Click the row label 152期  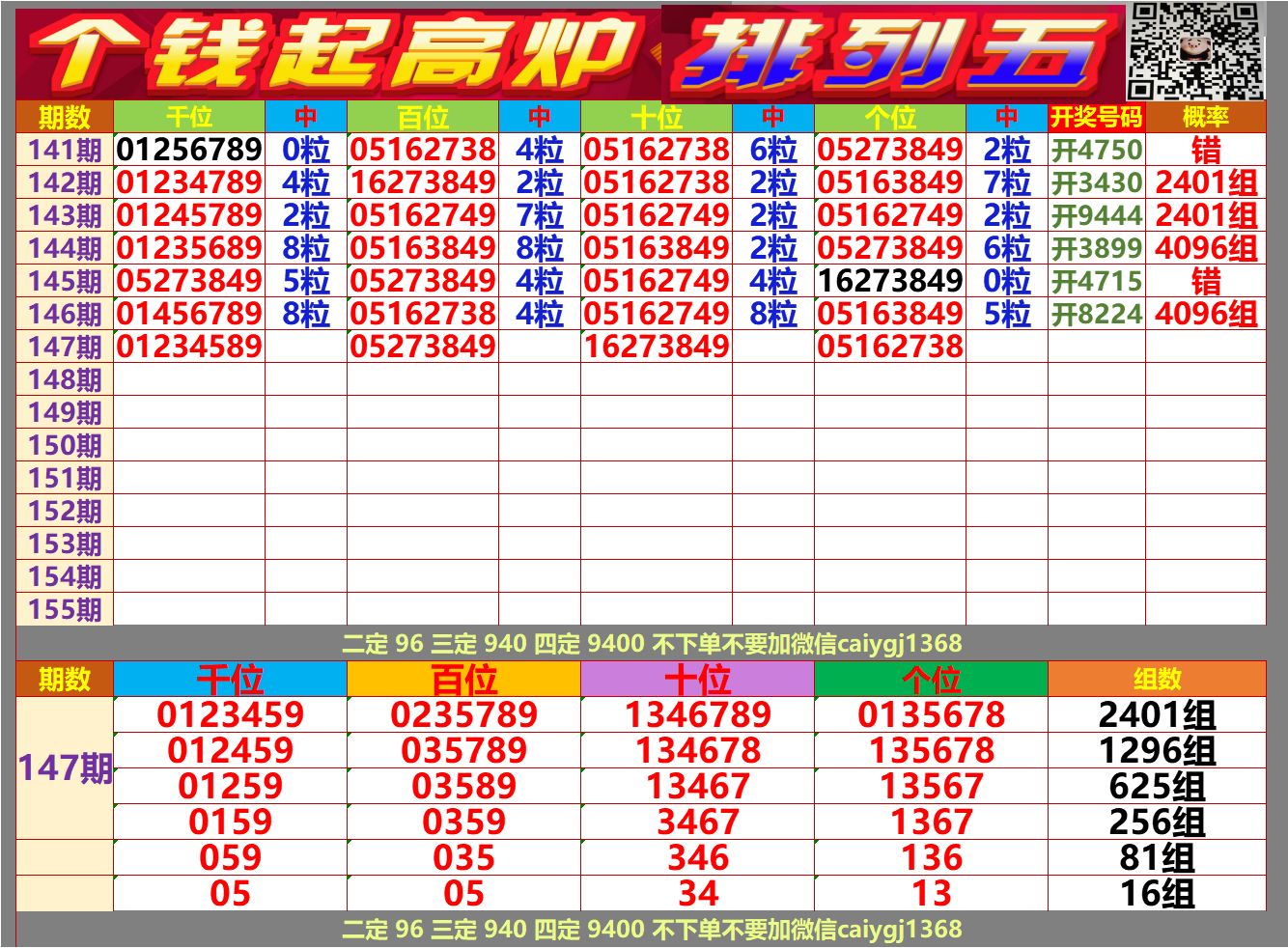(x=65, y=511)
